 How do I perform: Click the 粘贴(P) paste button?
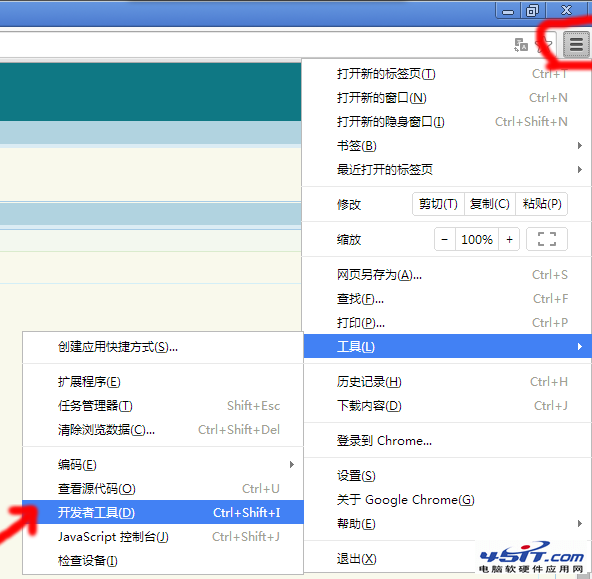click(542, 204)
